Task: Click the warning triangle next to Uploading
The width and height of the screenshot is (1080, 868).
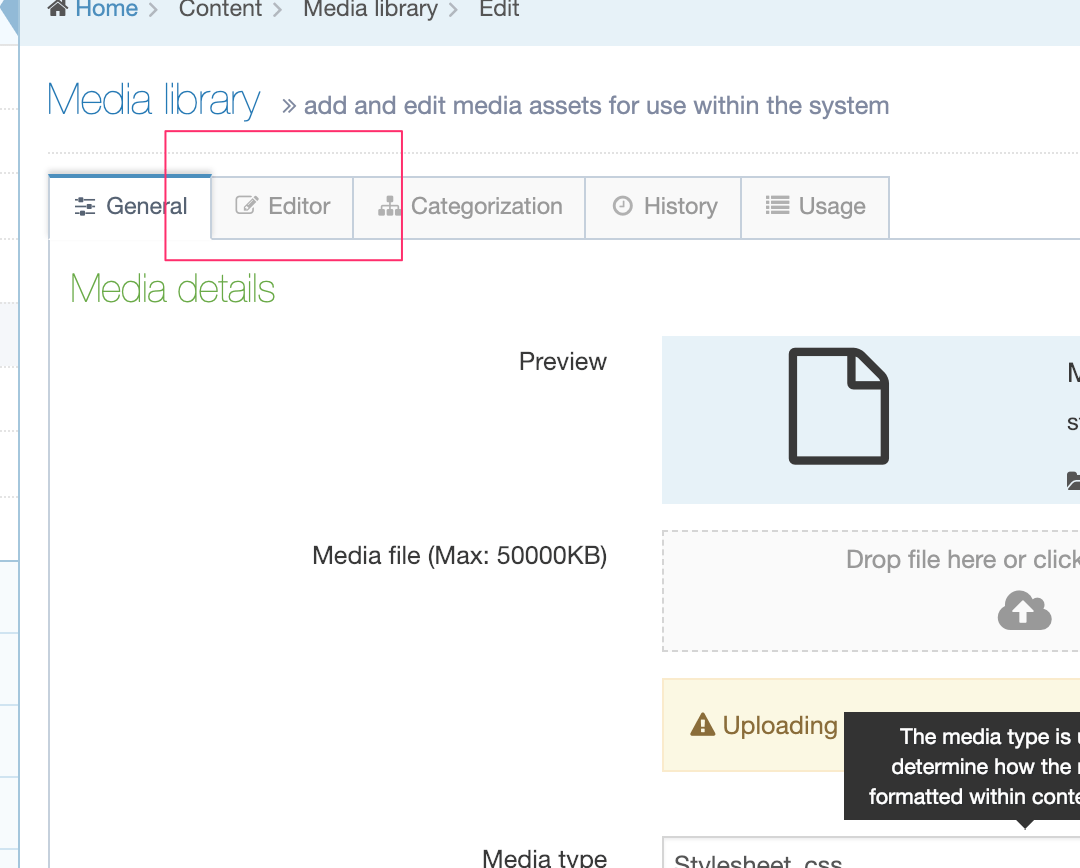Action: pos(703,726)
